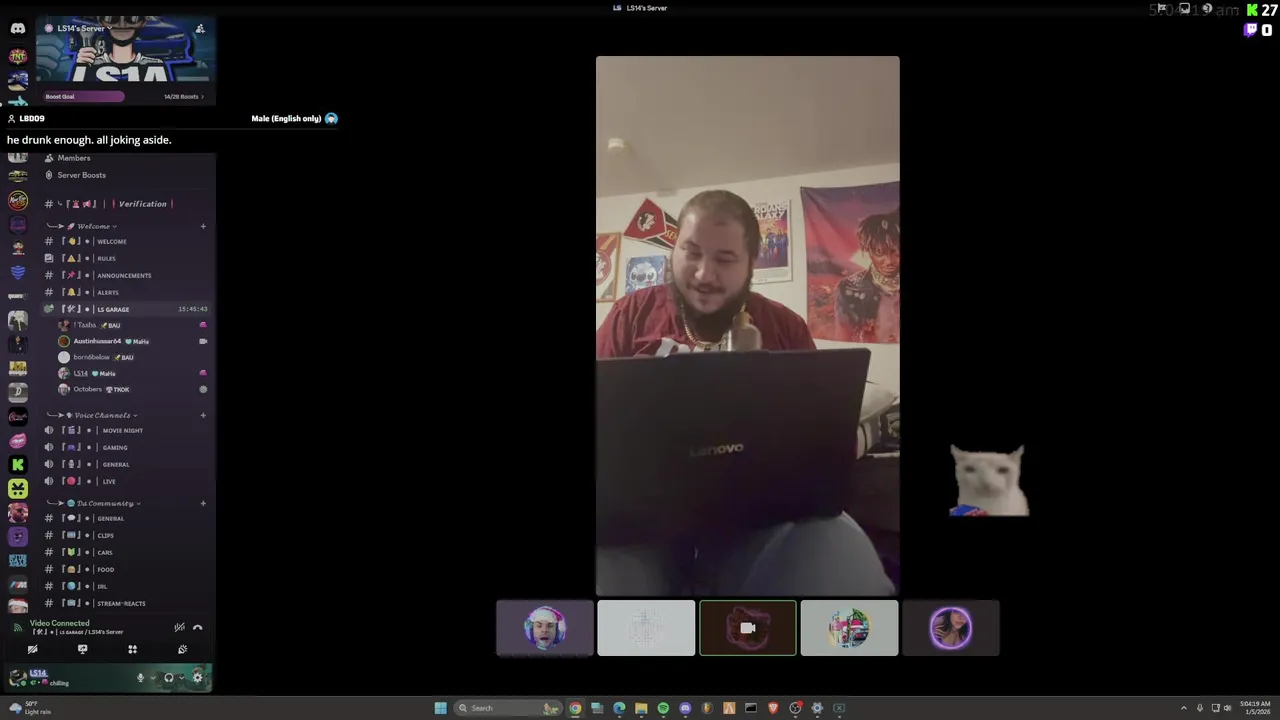Start screen share from voice panel
This screenshot has width=1280, height=720.
(x=82, y=649)
